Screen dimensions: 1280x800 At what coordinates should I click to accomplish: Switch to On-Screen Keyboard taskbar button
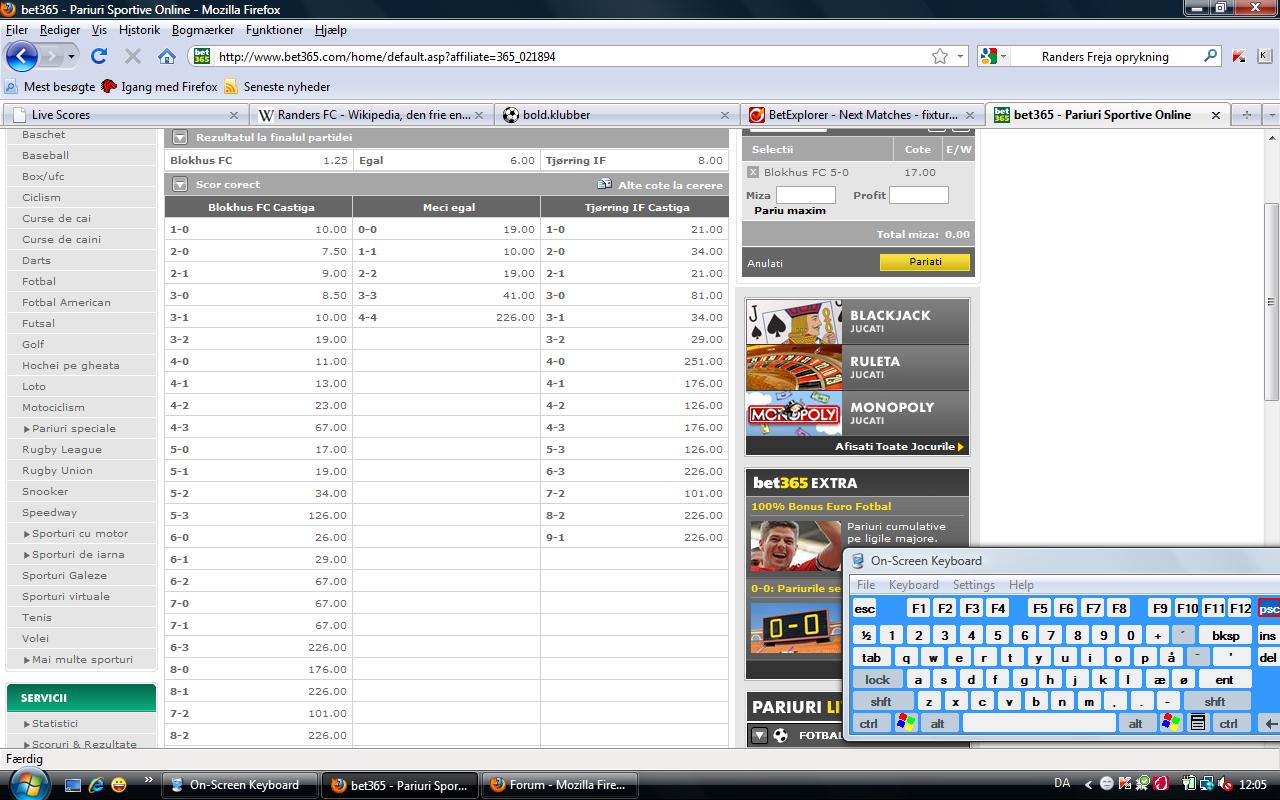pyautogui.click(x=239, y=785)
